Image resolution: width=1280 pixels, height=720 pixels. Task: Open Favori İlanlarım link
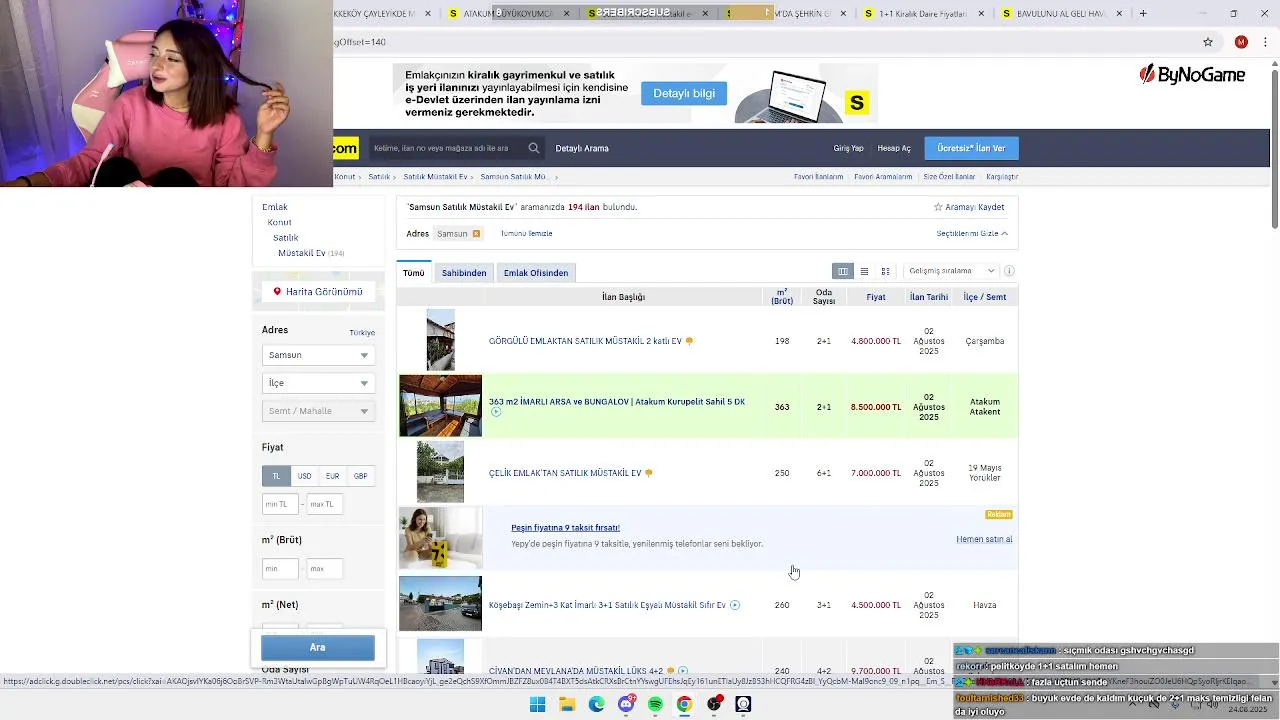coord(819,177)
